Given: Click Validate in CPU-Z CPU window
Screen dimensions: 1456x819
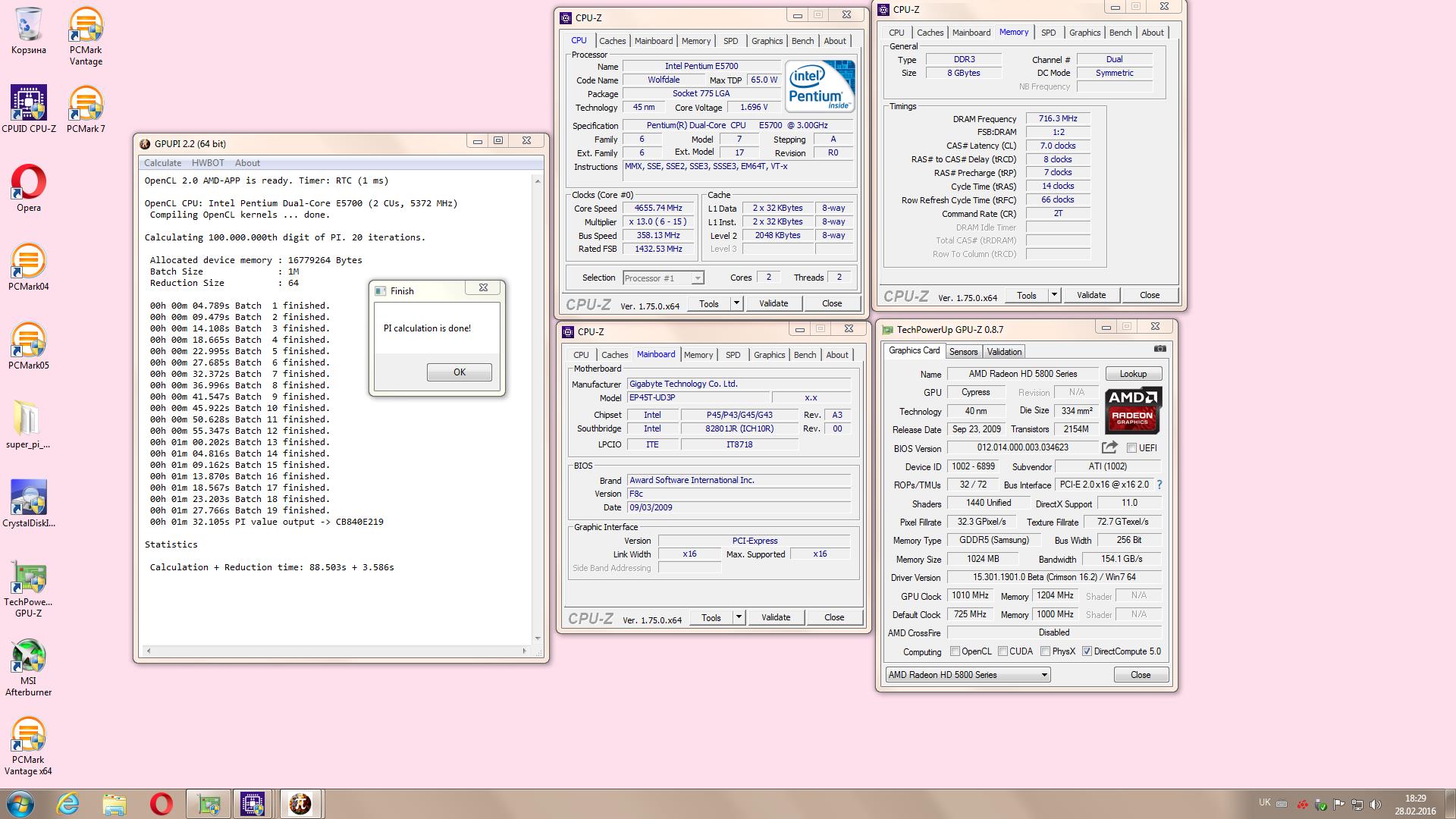Looking at the screenshot, I should pyautogui.click(x=773, y=303).
